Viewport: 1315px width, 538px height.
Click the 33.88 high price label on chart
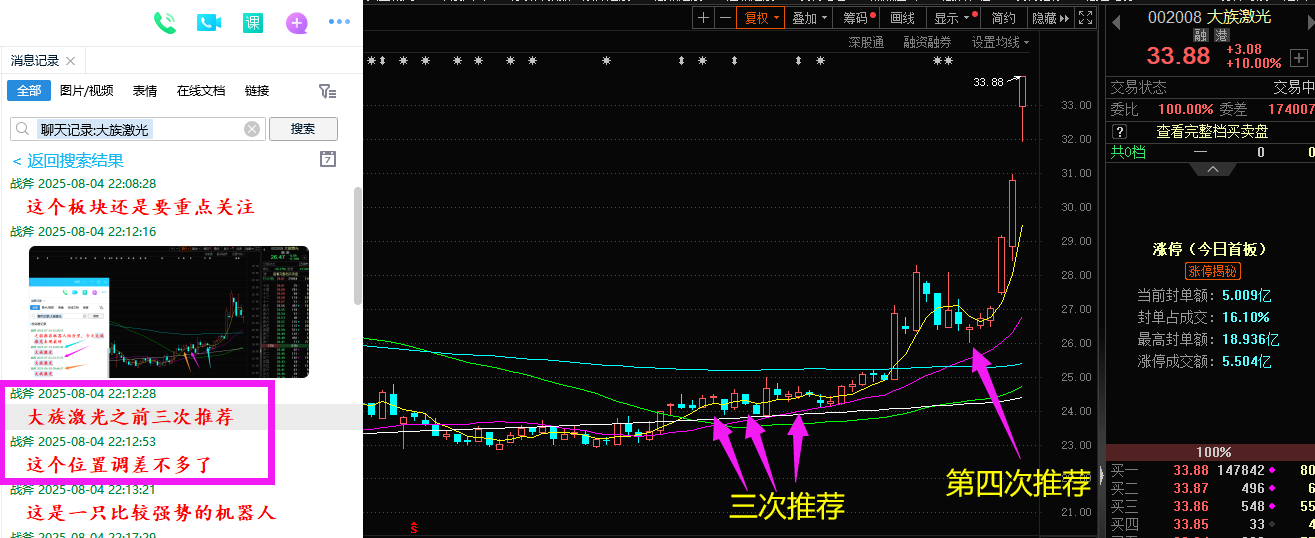[988, 83]
